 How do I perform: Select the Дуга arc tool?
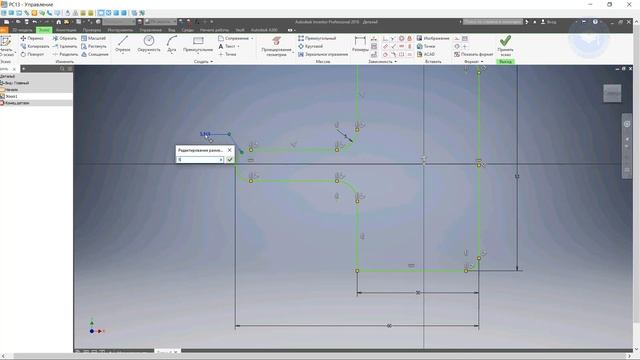[171, 44]
